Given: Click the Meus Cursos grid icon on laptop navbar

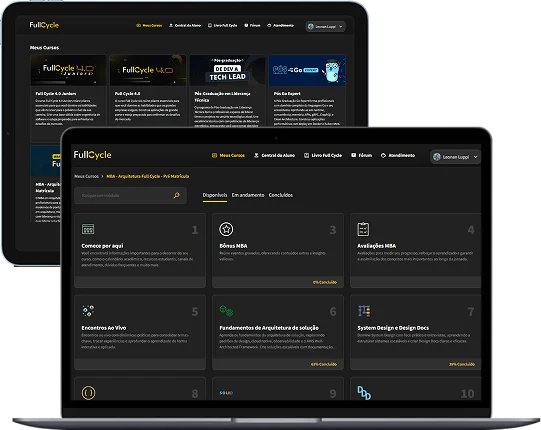Looking at the screenshot, I should point(214,156).
